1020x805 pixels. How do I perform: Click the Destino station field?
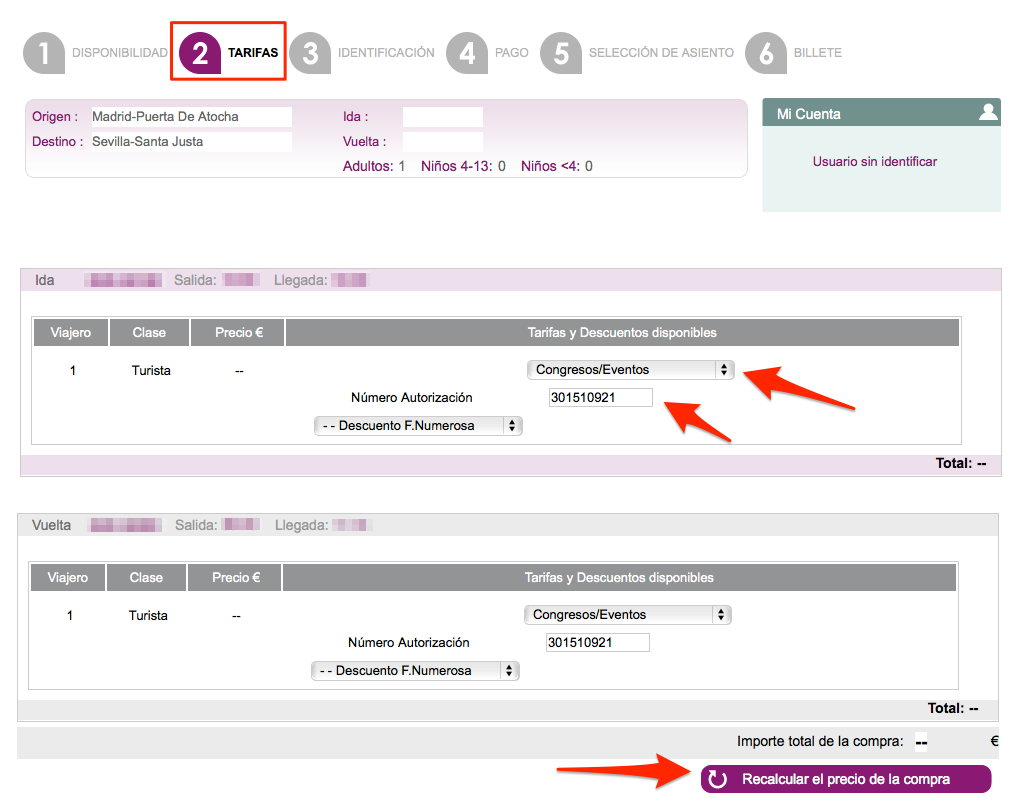click(190, 142)
